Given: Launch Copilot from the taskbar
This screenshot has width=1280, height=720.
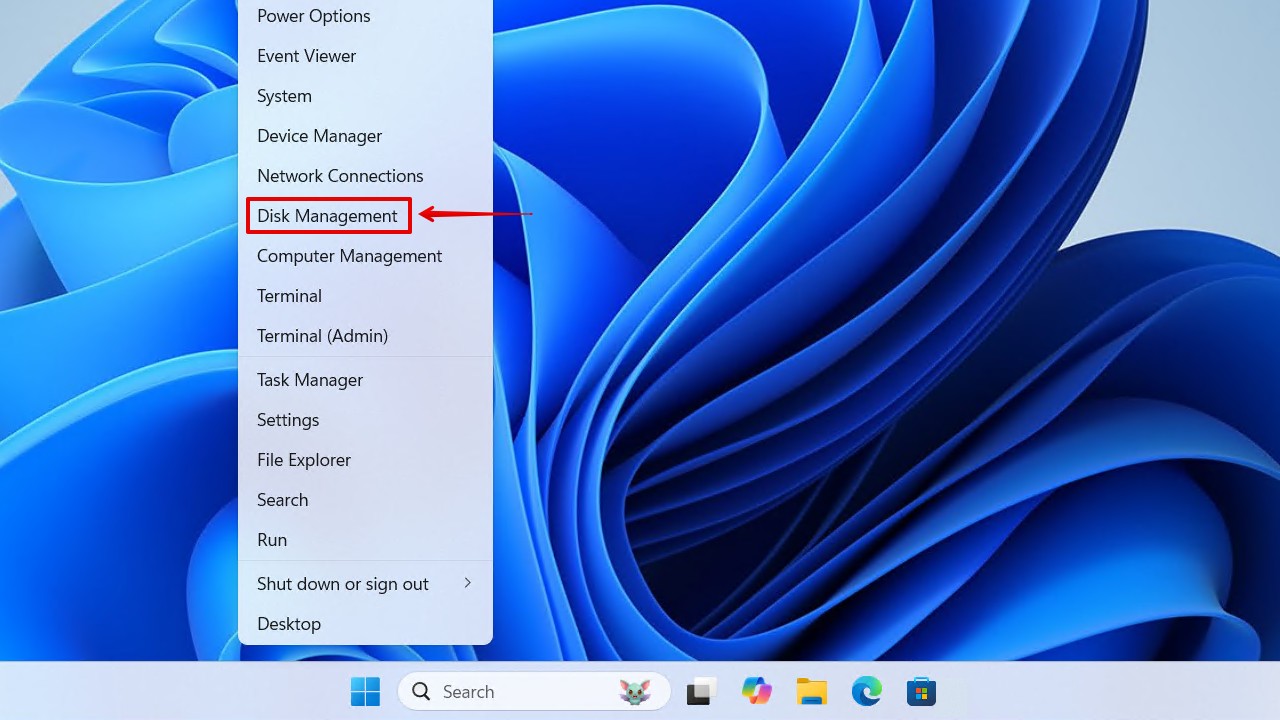Looking at the screenshot, I should point(757,691).
